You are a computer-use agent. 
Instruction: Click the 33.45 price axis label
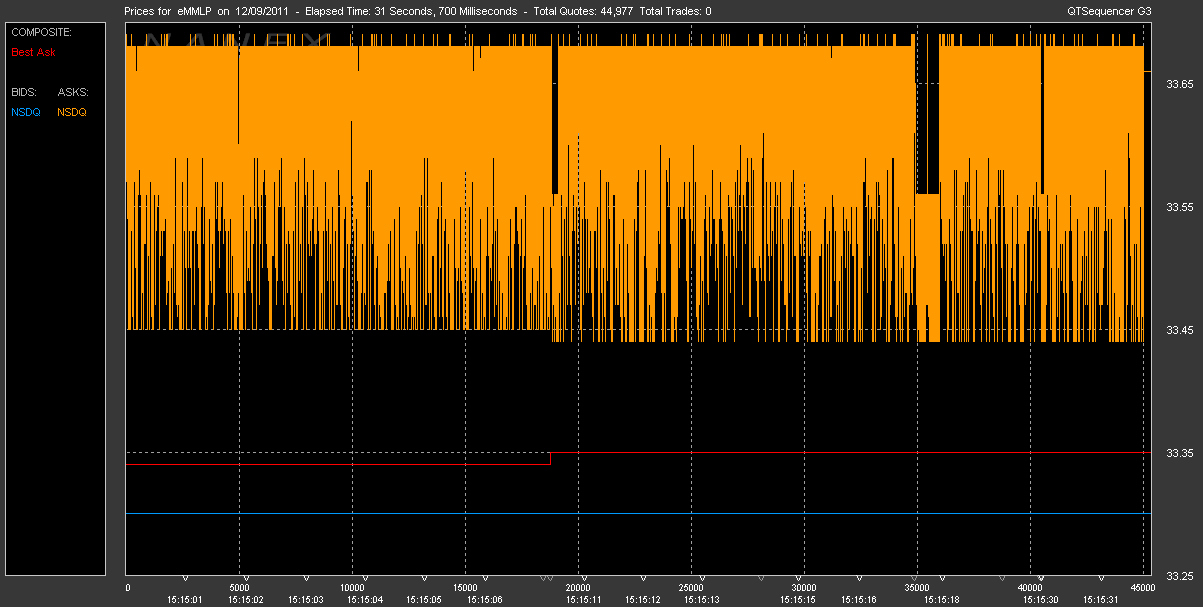1181,330
